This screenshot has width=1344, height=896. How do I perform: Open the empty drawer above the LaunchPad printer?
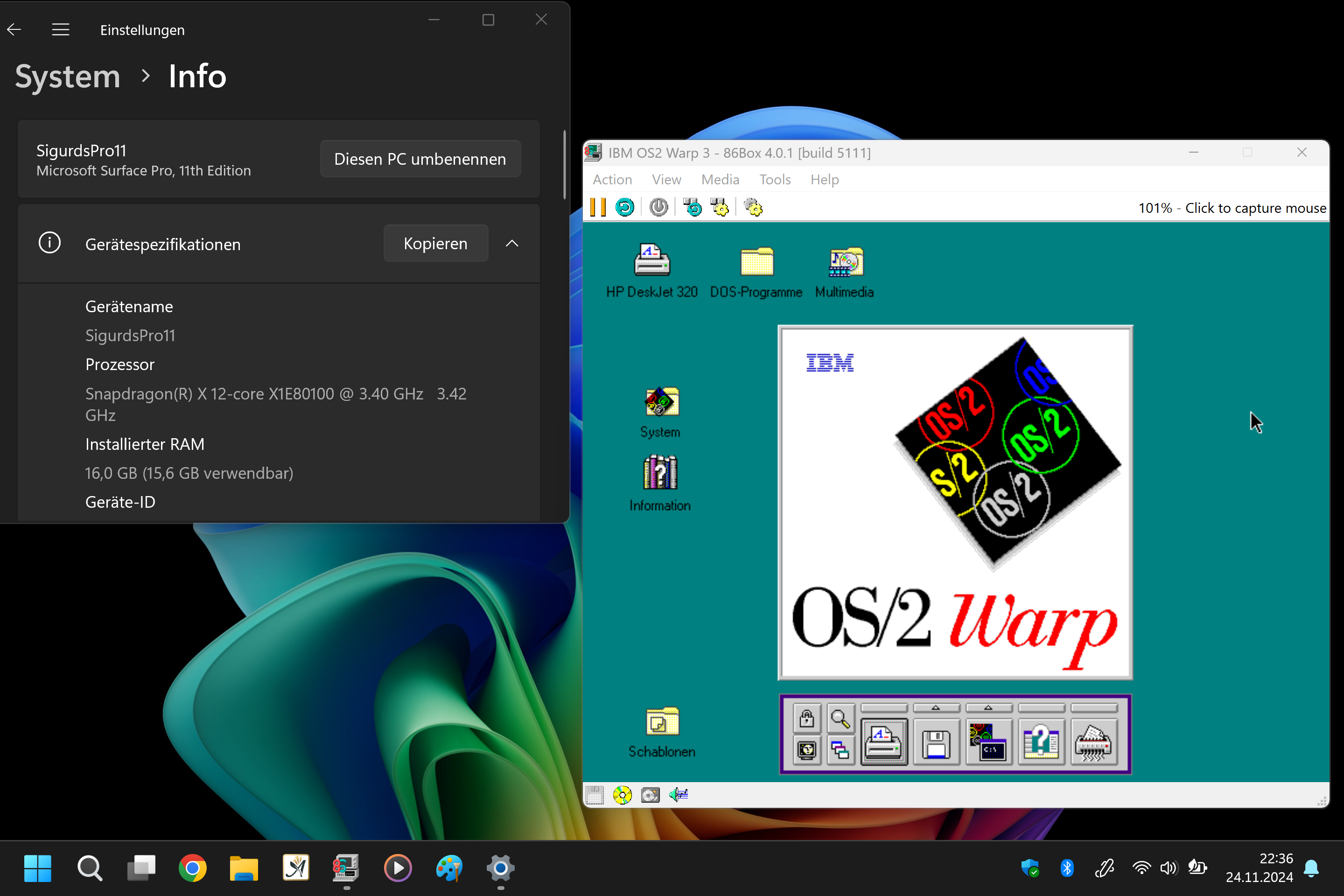[x=883, y=708]
